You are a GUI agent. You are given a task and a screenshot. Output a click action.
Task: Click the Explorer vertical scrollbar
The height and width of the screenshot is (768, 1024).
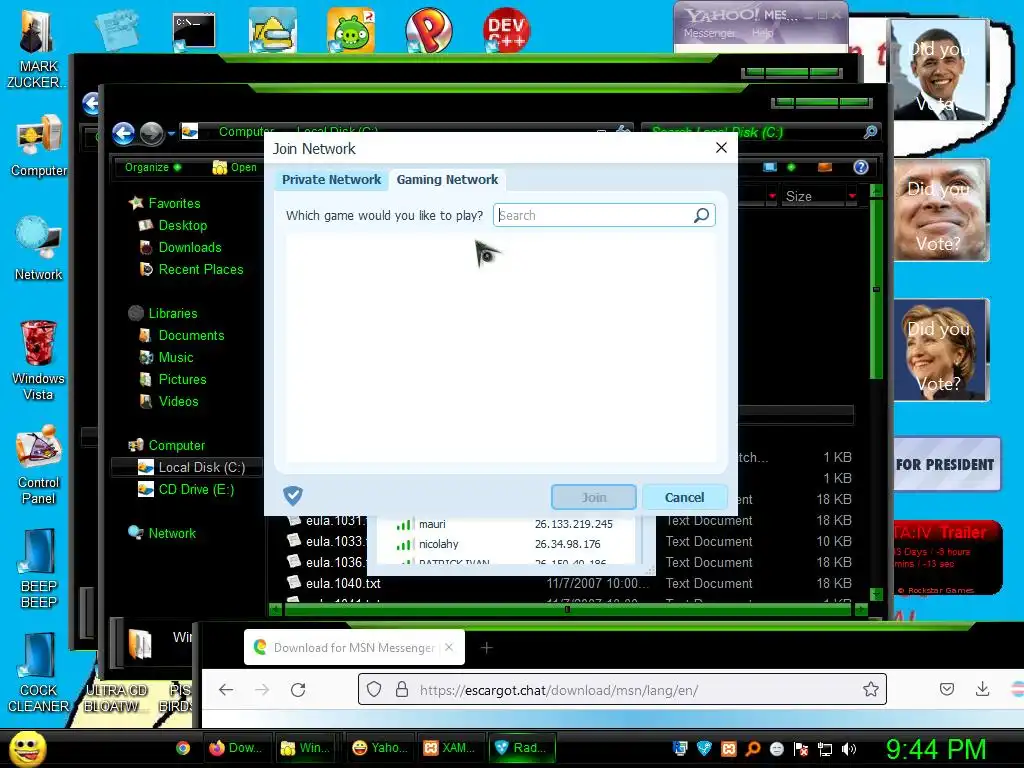[x=876, y=289]
